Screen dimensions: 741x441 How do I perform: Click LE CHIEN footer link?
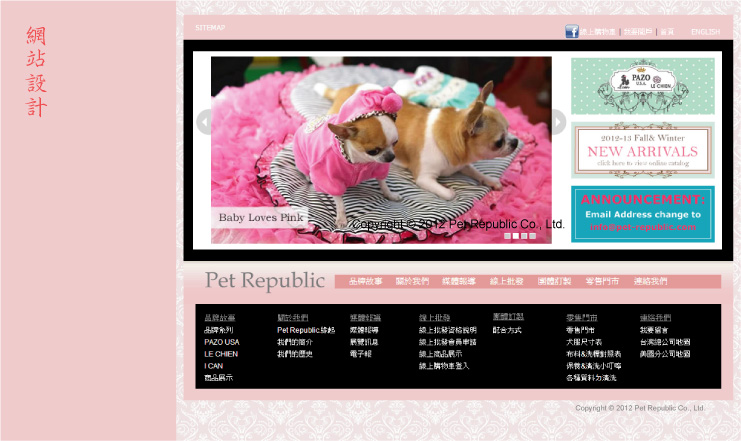(221, 354)
